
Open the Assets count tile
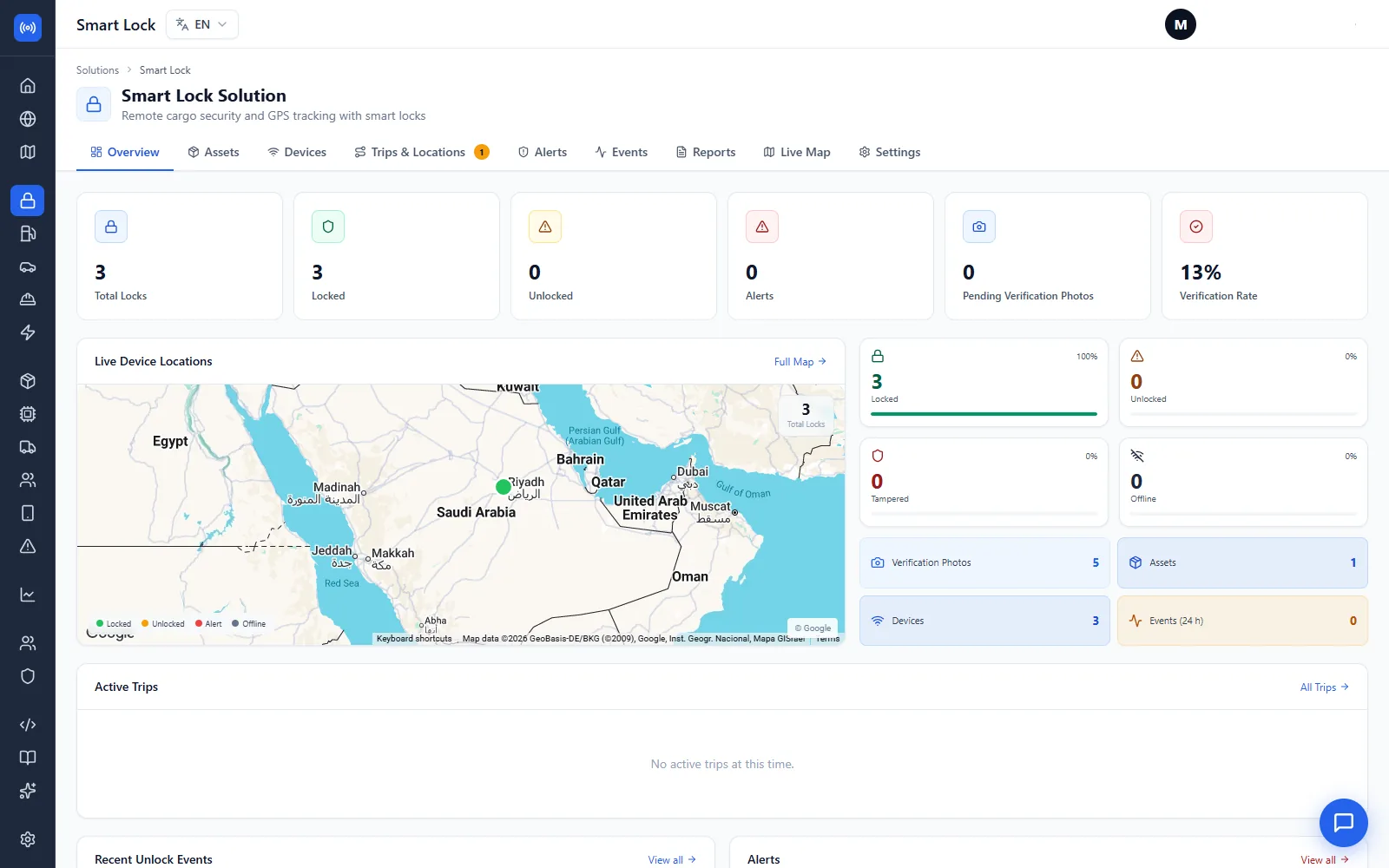pos(1242,562)
